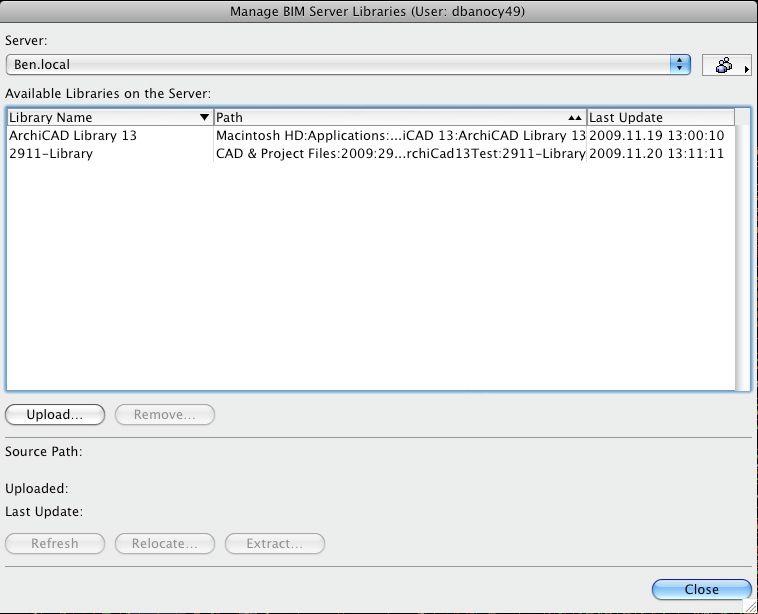Viewport: 758px width, 614px height.
Task: Sort by the Library Name column header
Action: 110,117
